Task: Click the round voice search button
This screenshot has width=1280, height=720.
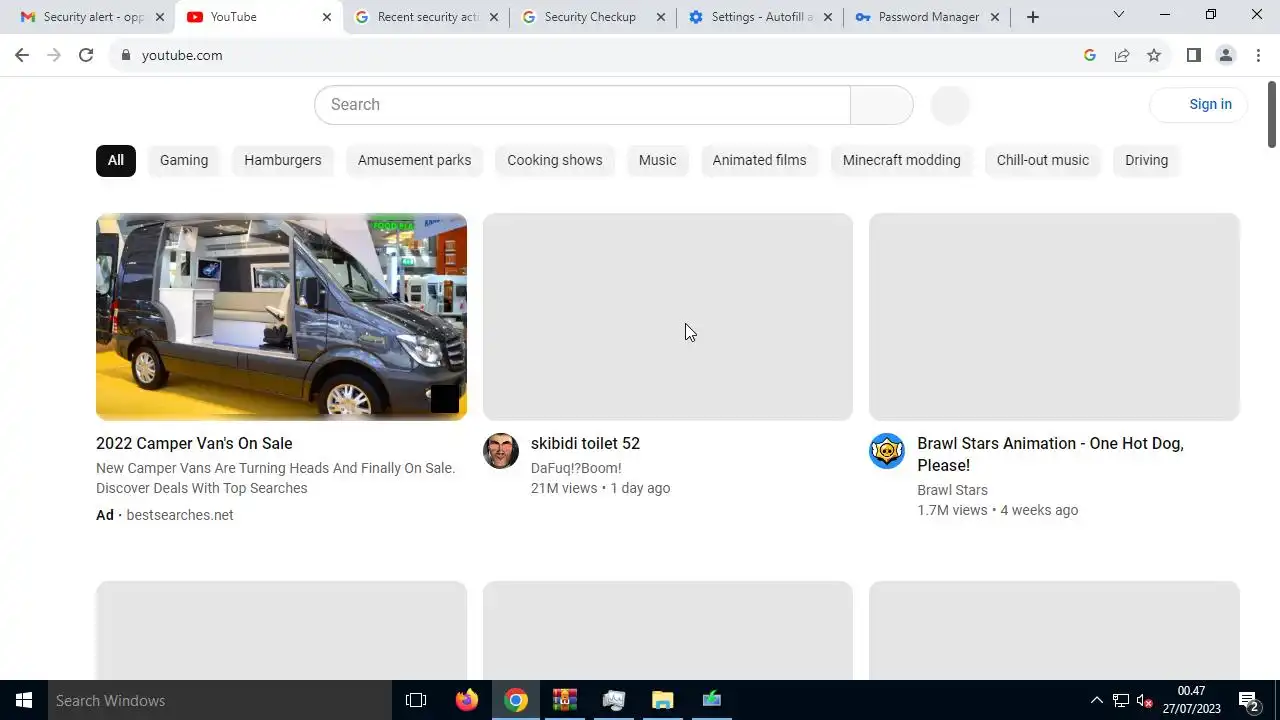Action: point(950,105)
